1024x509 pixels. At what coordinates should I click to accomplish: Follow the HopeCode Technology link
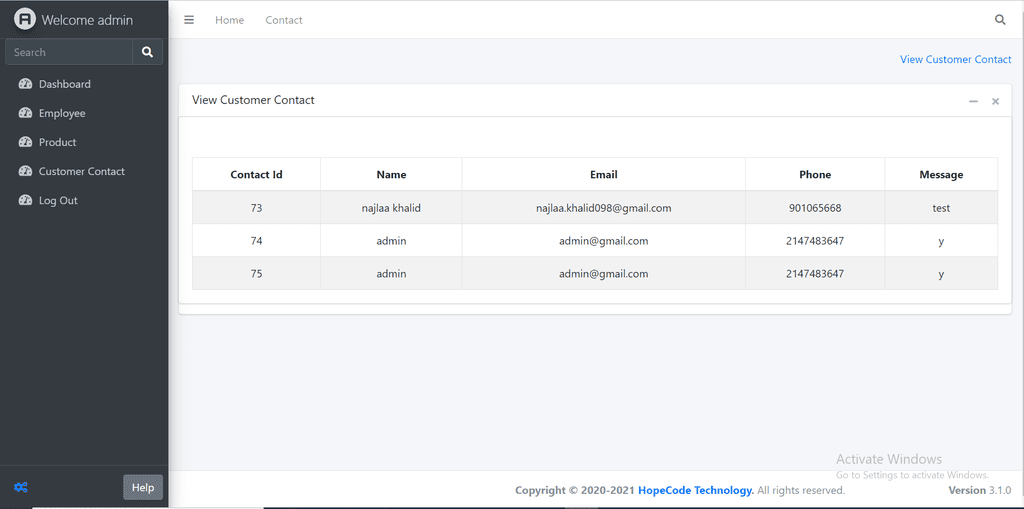click(x=696, y=490)
